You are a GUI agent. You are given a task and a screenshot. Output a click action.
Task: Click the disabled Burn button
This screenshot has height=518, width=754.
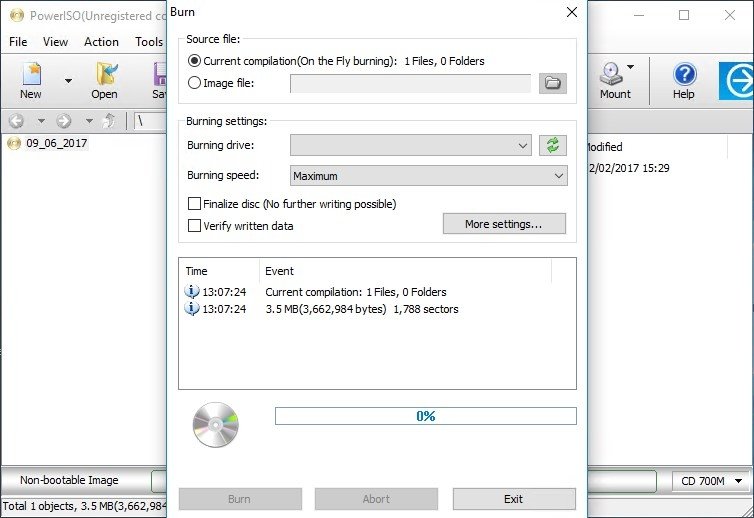[240, 499]
